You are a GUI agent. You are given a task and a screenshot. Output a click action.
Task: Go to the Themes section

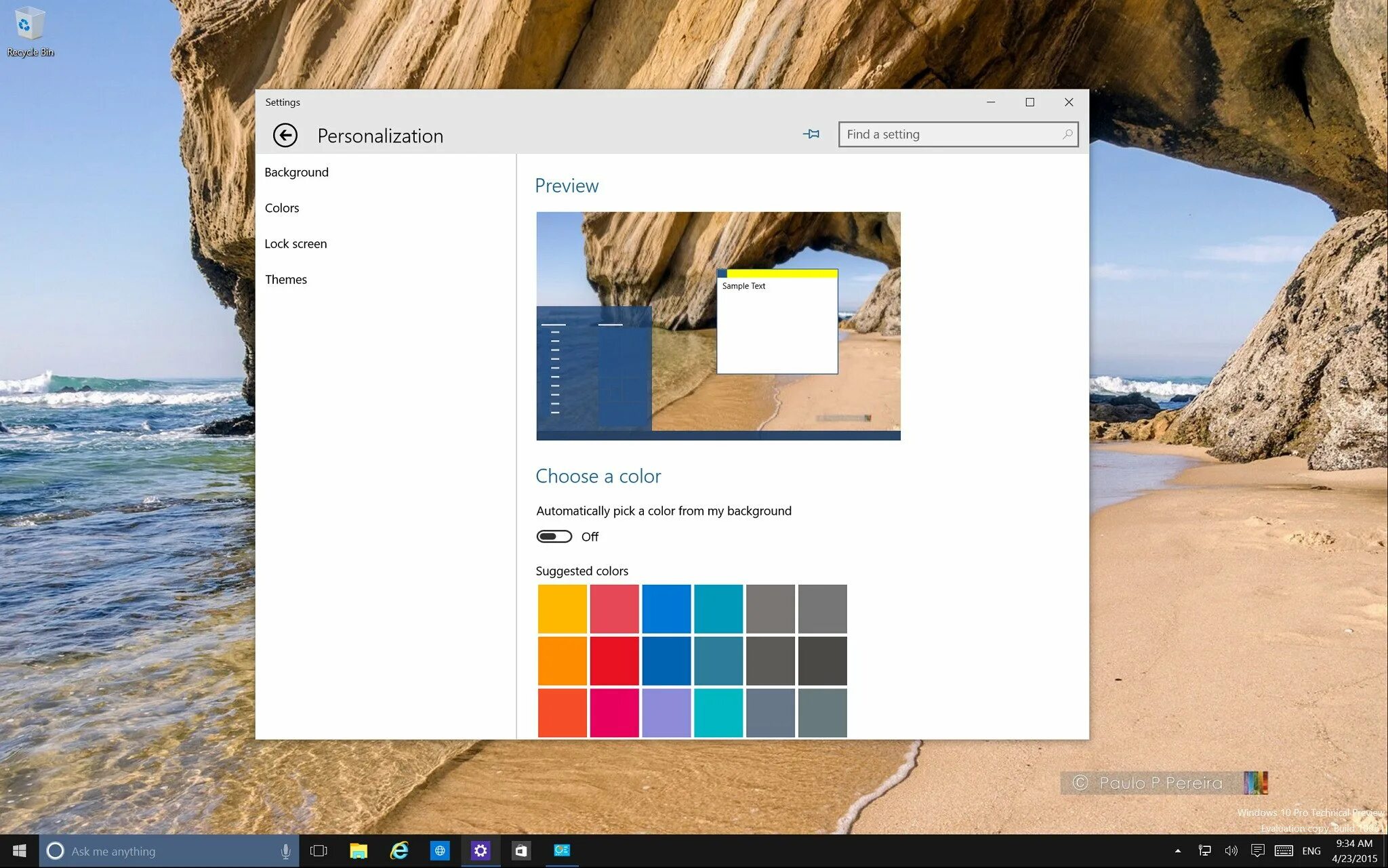coord(285,280)
